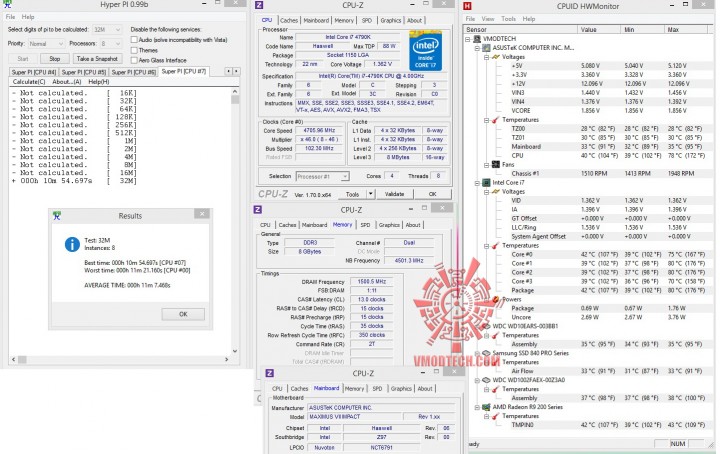Click the Intel Core i7 chip icon in HWMonitor

pyautogui.click(x=486, y=182)
